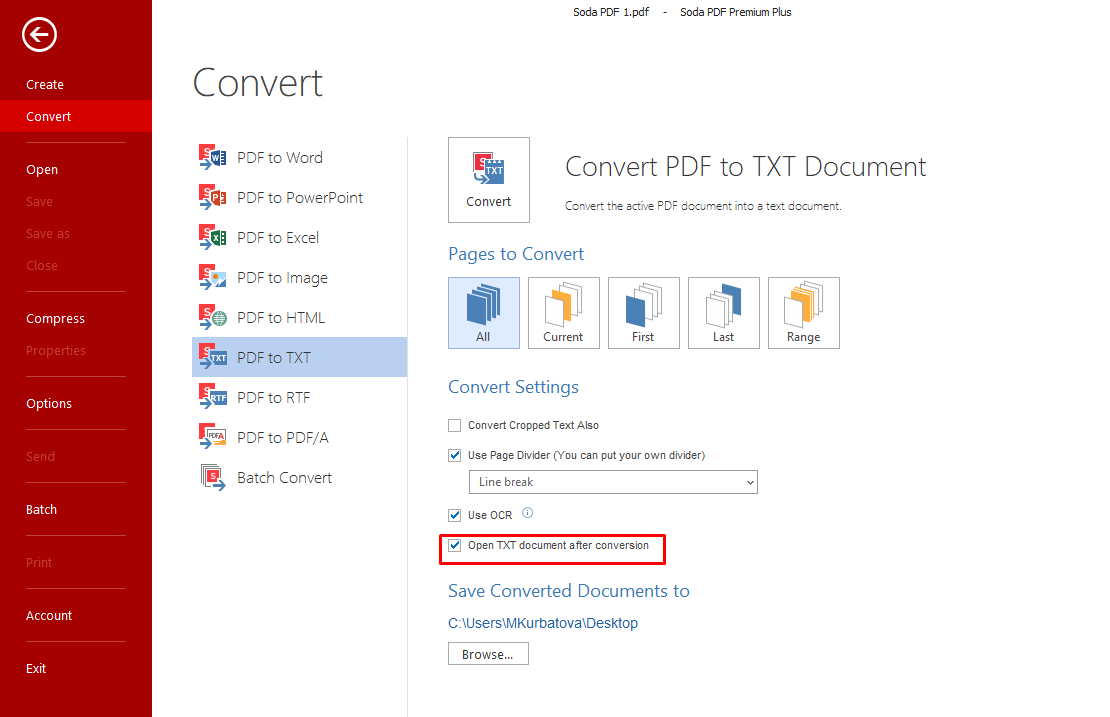
Task: Open the C:\Users\MKurbatova\Desktop path link
Action: (543, 623)
